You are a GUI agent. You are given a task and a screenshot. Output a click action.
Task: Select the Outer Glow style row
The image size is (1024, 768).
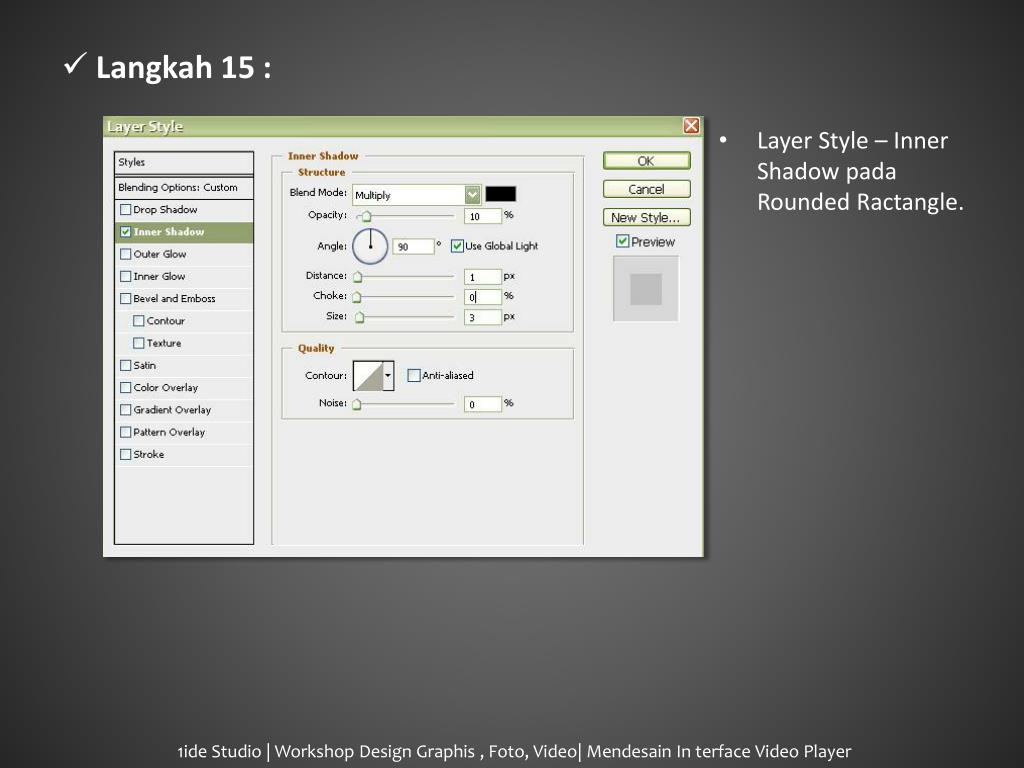pos(184,254)
